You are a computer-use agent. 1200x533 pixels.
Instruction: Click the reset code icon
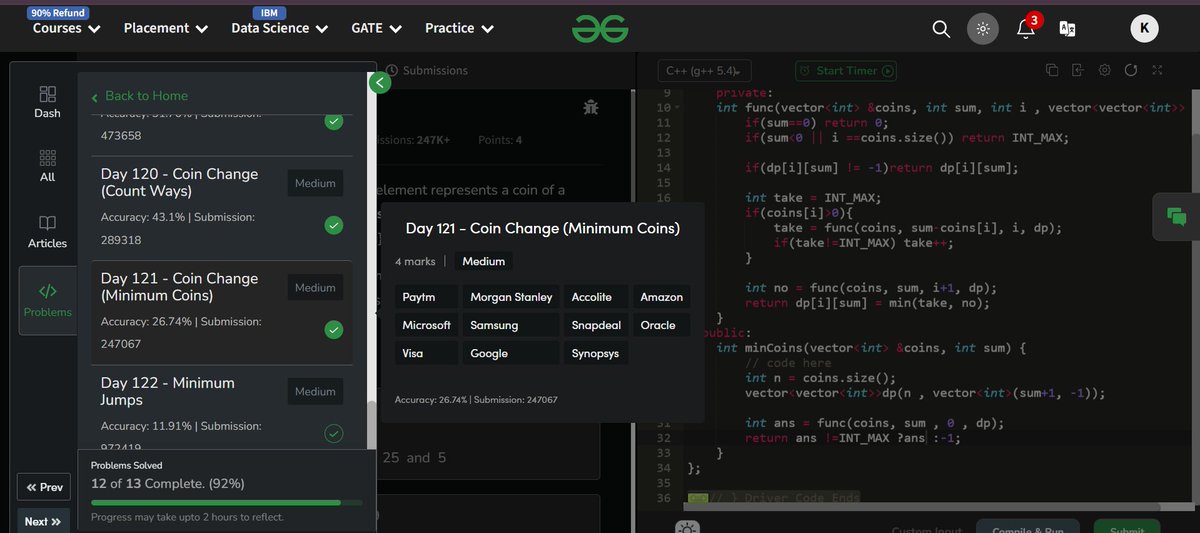(1131, 70)
